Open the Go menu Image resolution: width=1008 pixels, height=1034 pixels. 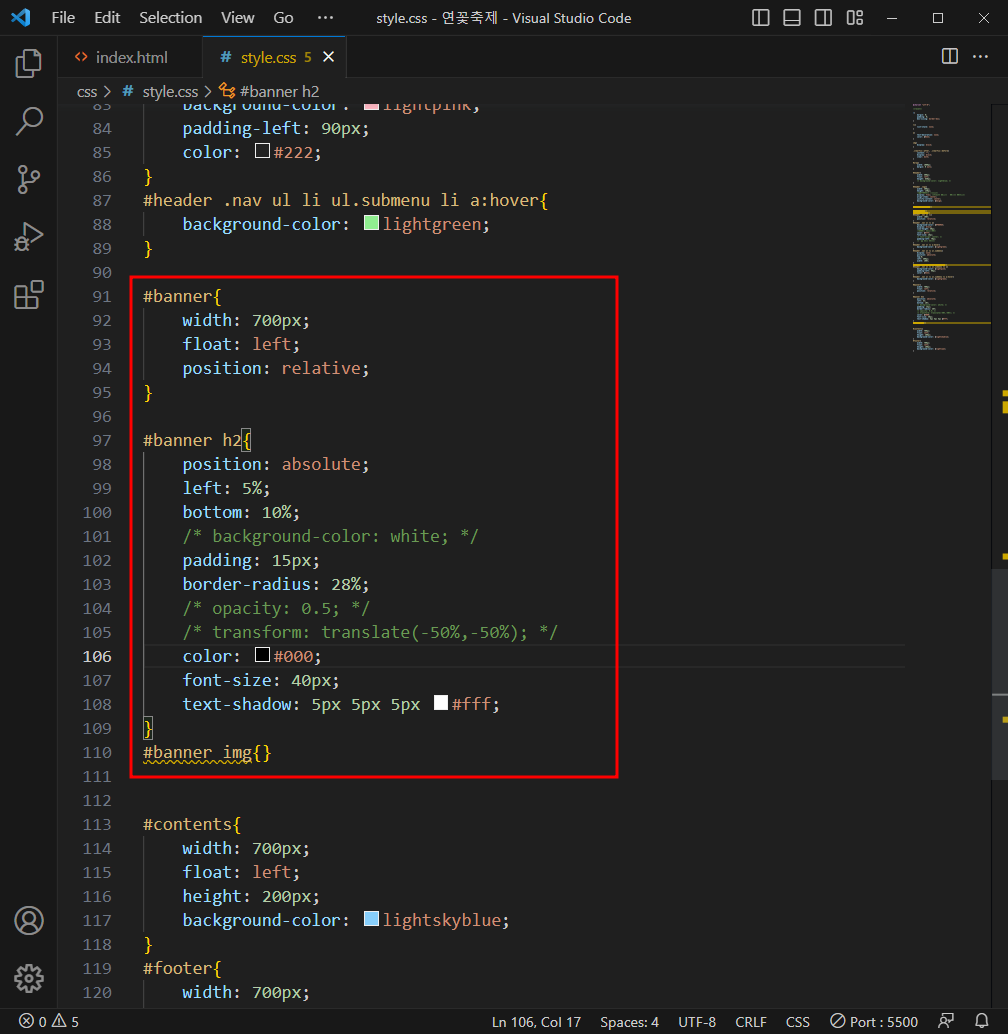point(283,18)
